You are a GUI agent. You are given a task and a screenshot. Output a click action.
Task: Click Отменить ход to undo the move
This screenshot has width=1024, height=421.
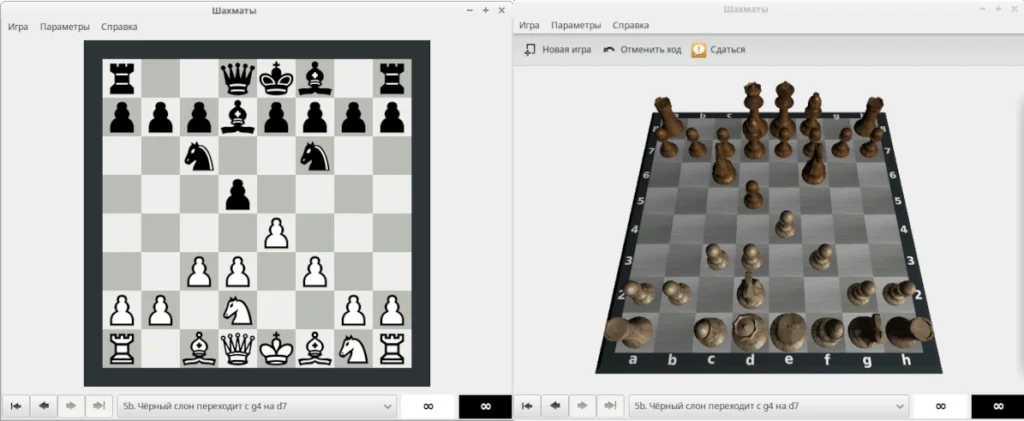point(642,50)
